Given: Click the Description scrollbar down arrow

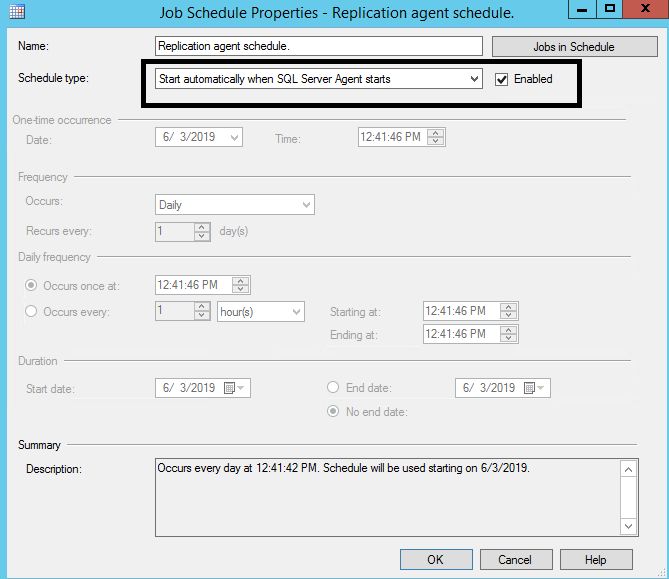Looking at the screenshot, I should [628, 526].
